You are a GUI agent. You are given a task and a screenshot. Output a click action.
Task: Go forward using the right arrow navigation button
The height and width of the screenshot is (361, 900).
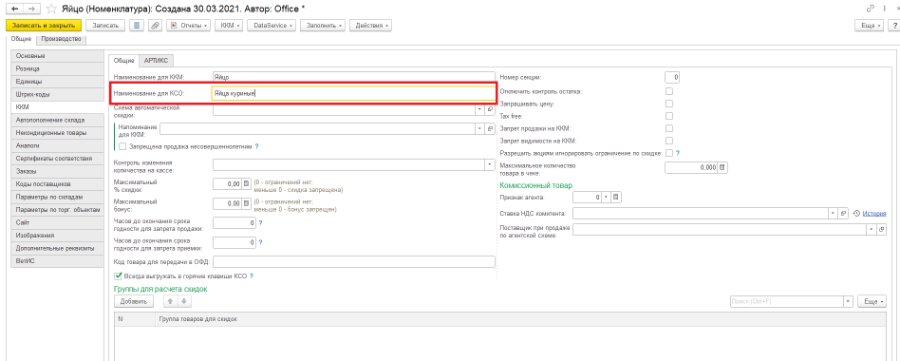[x=32, y=9]
